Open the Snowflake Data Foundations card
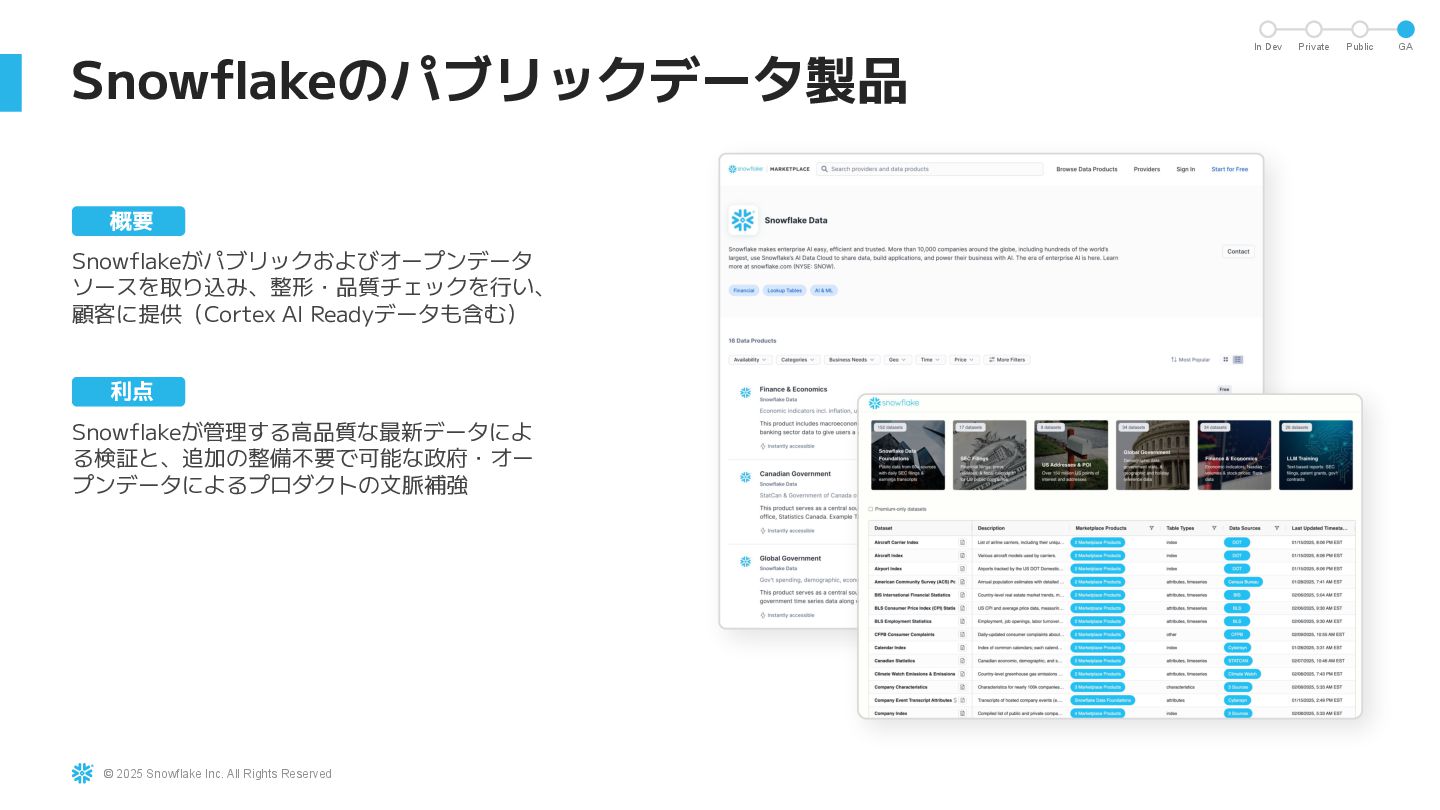 tap(908, 455)
